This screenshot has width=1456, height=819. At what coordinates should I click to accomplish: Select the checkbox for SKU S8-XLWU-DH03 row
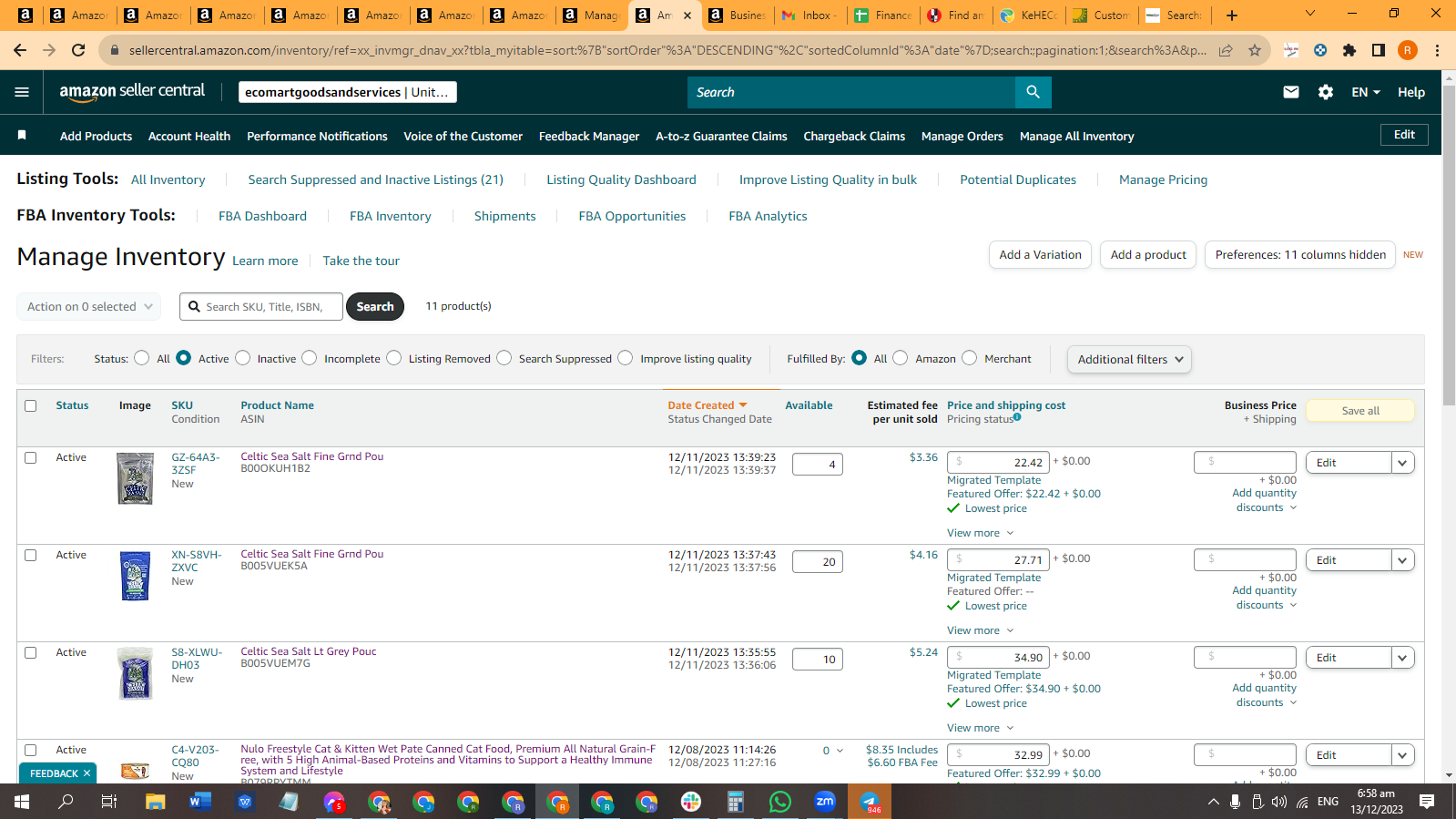(x=31, y=652)
